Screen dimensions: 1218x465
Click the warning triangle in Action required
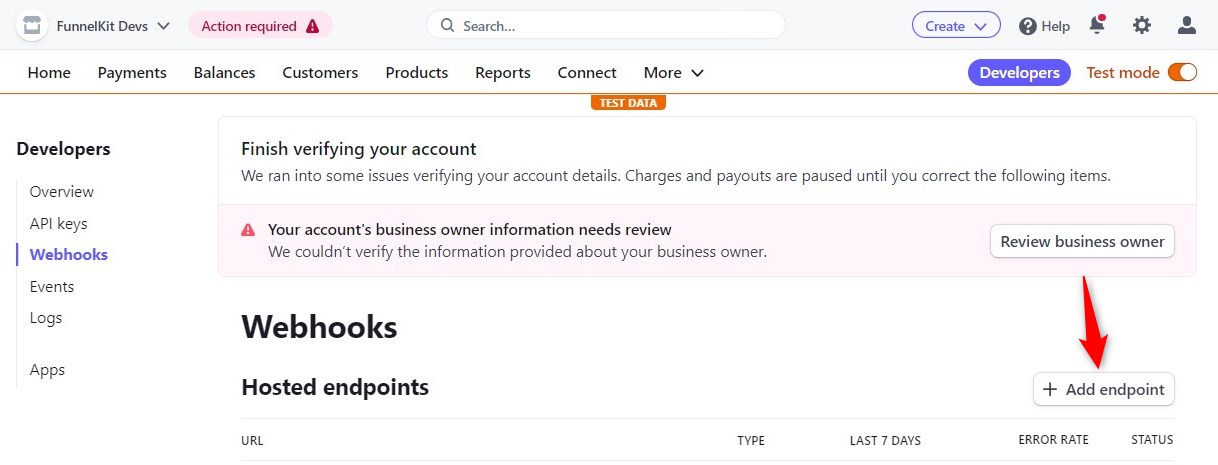[313, 26]
